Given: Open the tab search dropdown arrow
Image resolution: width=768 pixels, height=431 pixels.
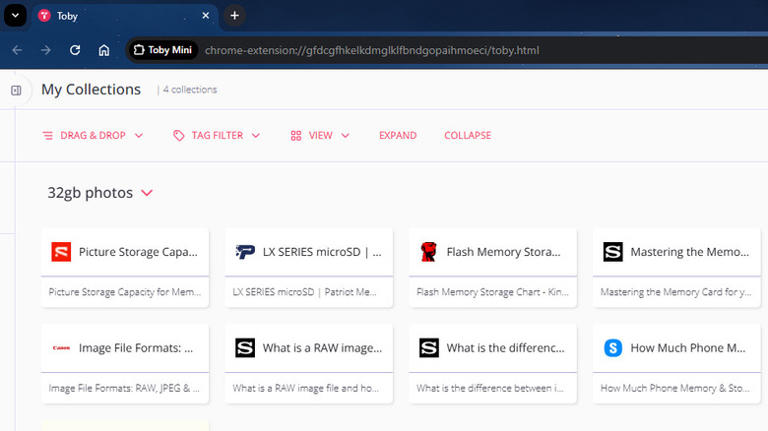Looking at the screenshot, I should pyautogui.click(x=15, y=16).
